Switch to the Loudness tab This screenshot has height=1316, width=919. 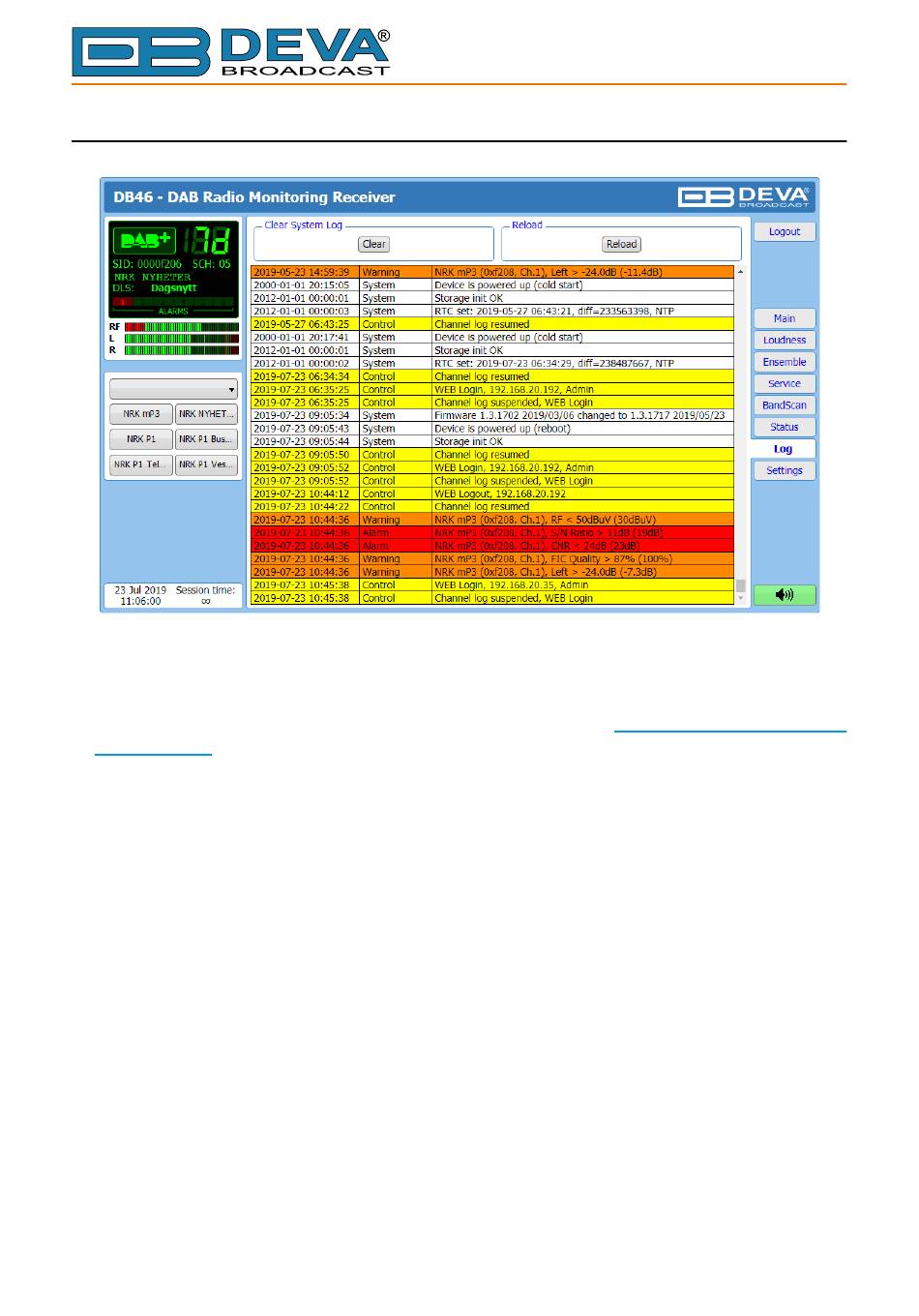[x=785, y=340]
